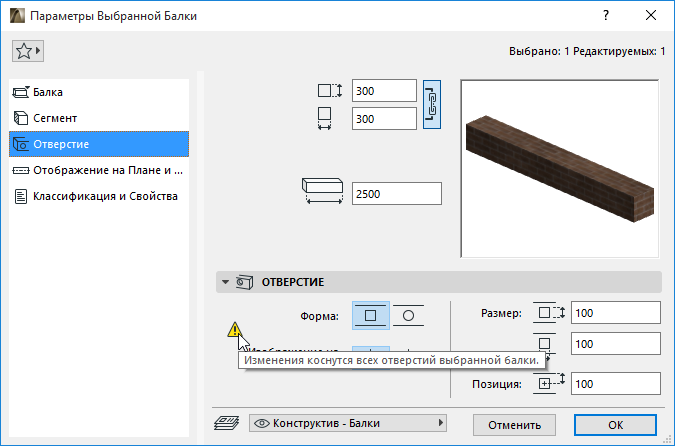The height and width of the screenshot is (446, 675).
Task: Click the yellow warning triangle icon
Action: click(234, 330)
